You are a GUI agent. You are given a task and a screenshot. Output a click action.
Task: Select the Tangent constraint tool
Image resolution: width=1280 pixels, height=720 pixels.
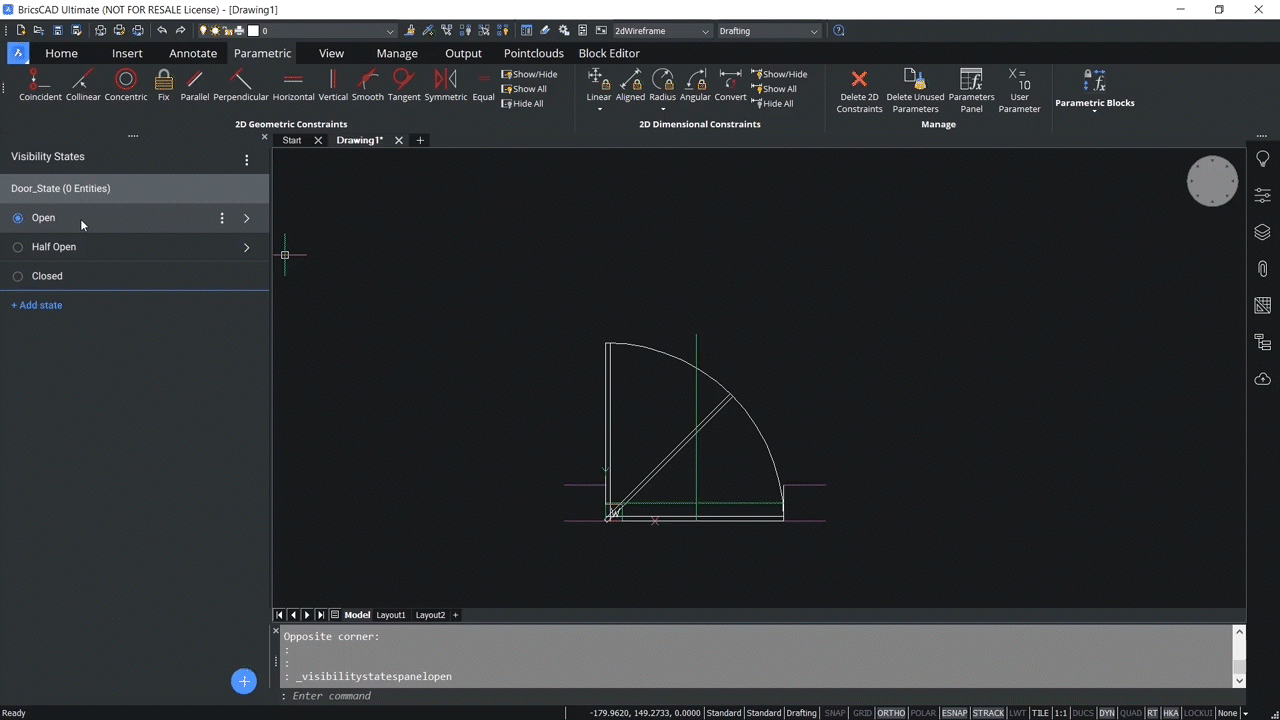[x=404, y=85]
